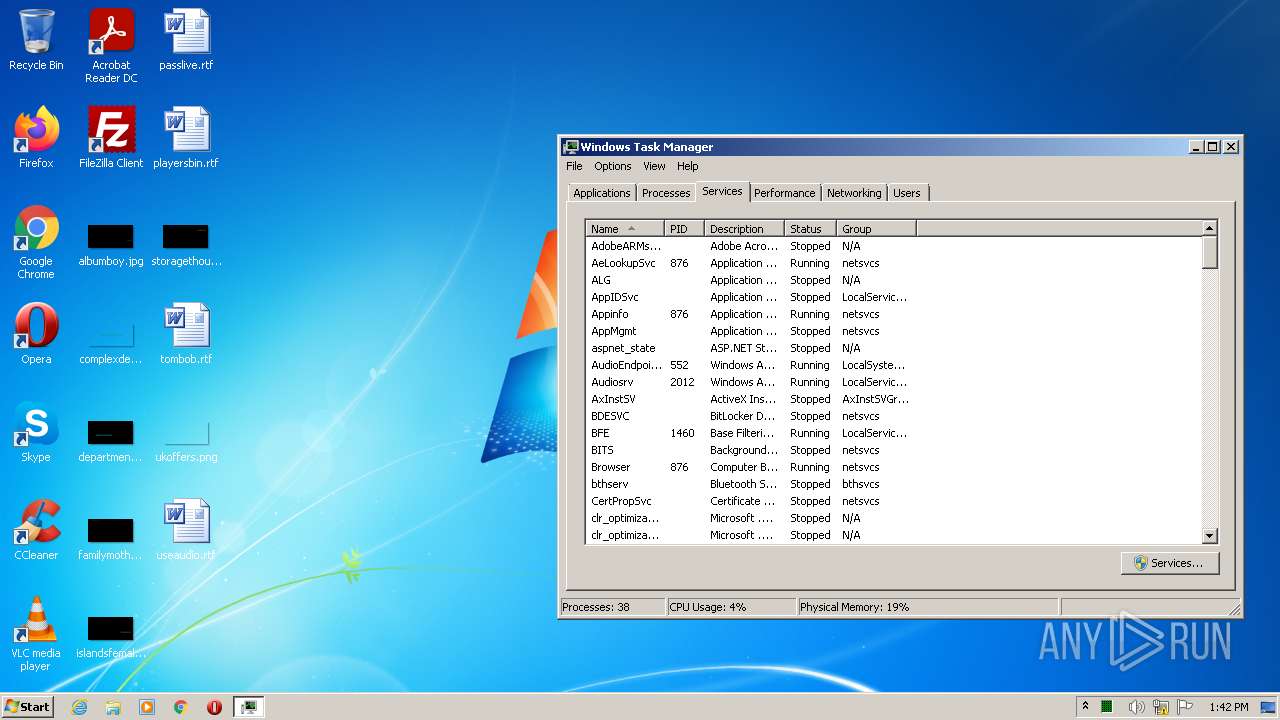Click the Services... button

(1170, 563)
